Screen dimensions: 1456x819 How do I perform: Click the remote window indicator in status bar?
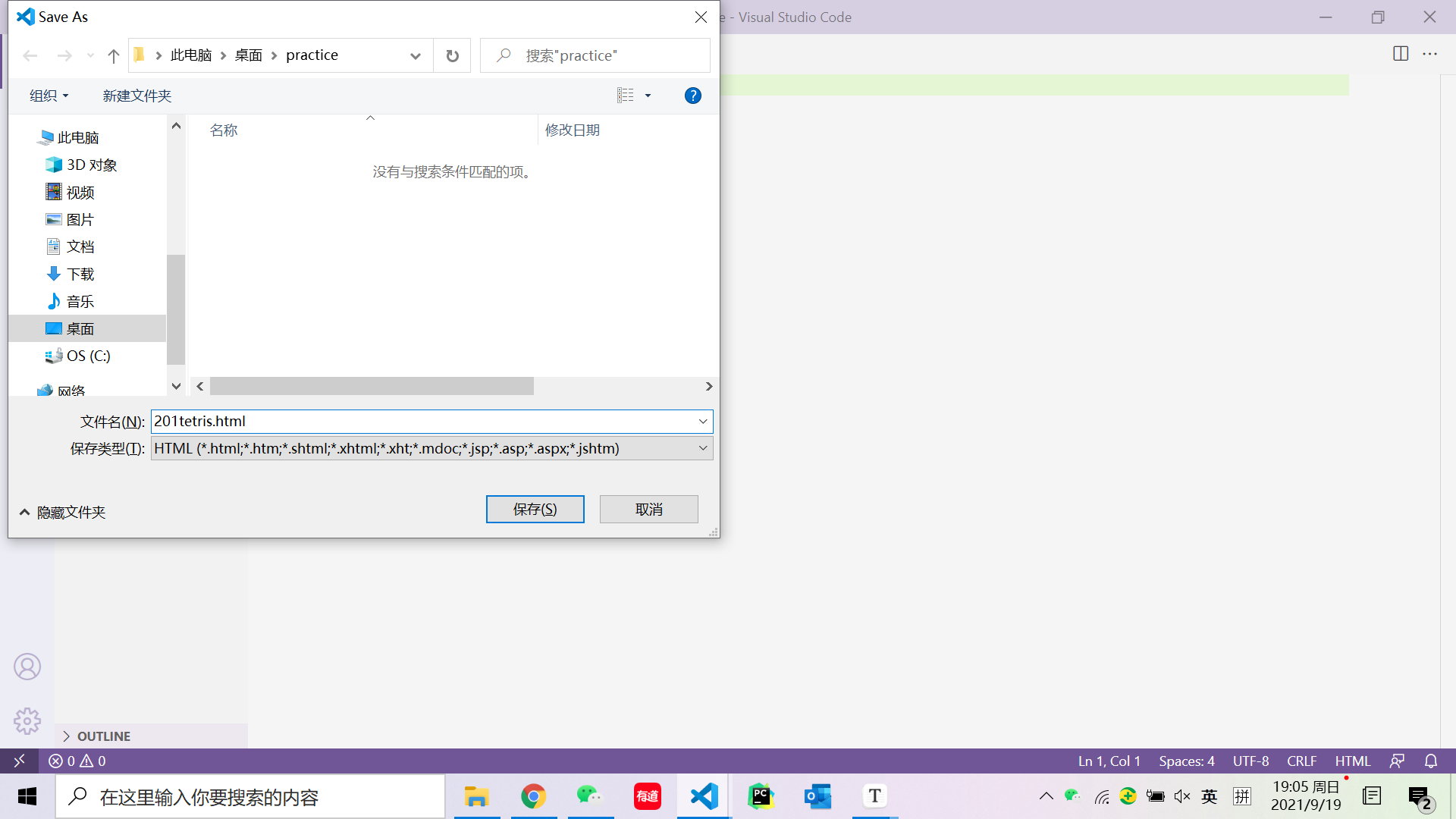tap(19, 761)
